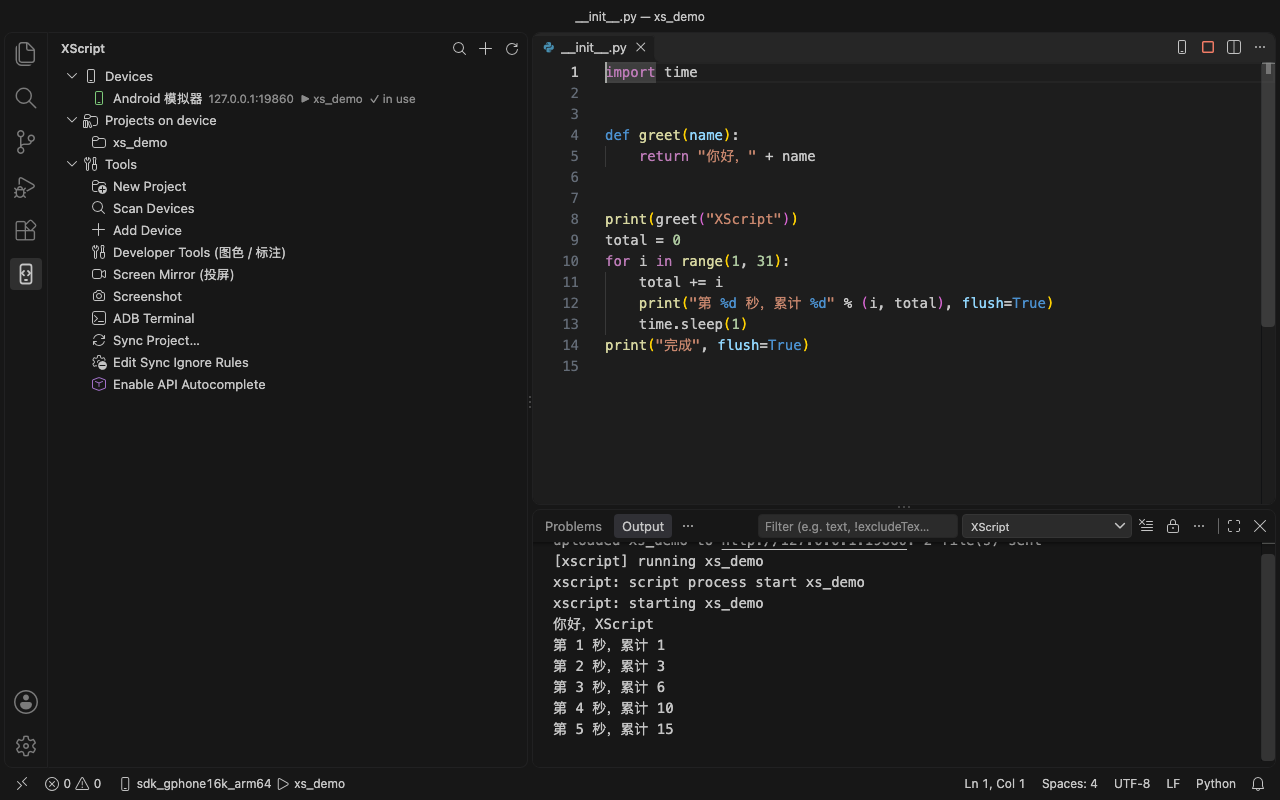1280x800 pixels.
Task: Select the Output panel tab
Action: [x=643, y=526]
